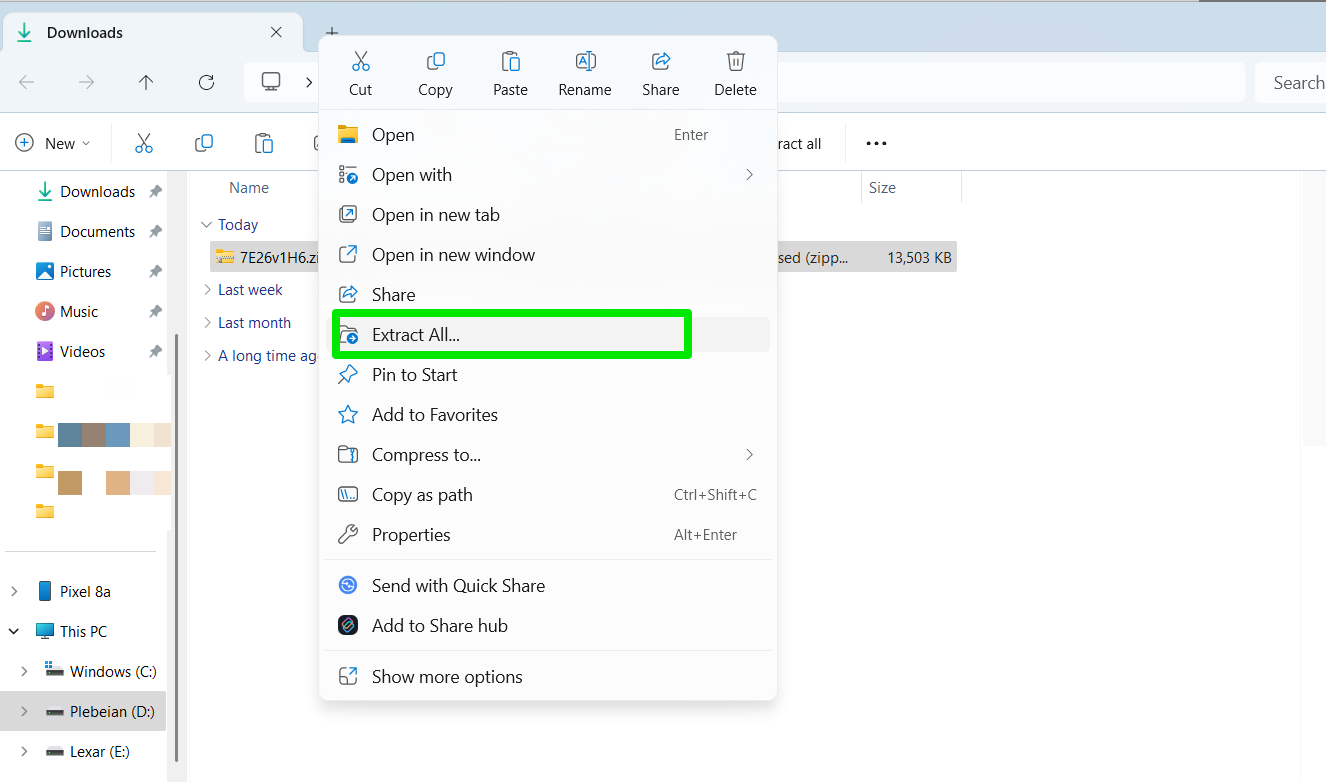The width and height of the screenshot is (1326, 782).
Task: Select Pixel 8a device
Action: pos(86,592)
